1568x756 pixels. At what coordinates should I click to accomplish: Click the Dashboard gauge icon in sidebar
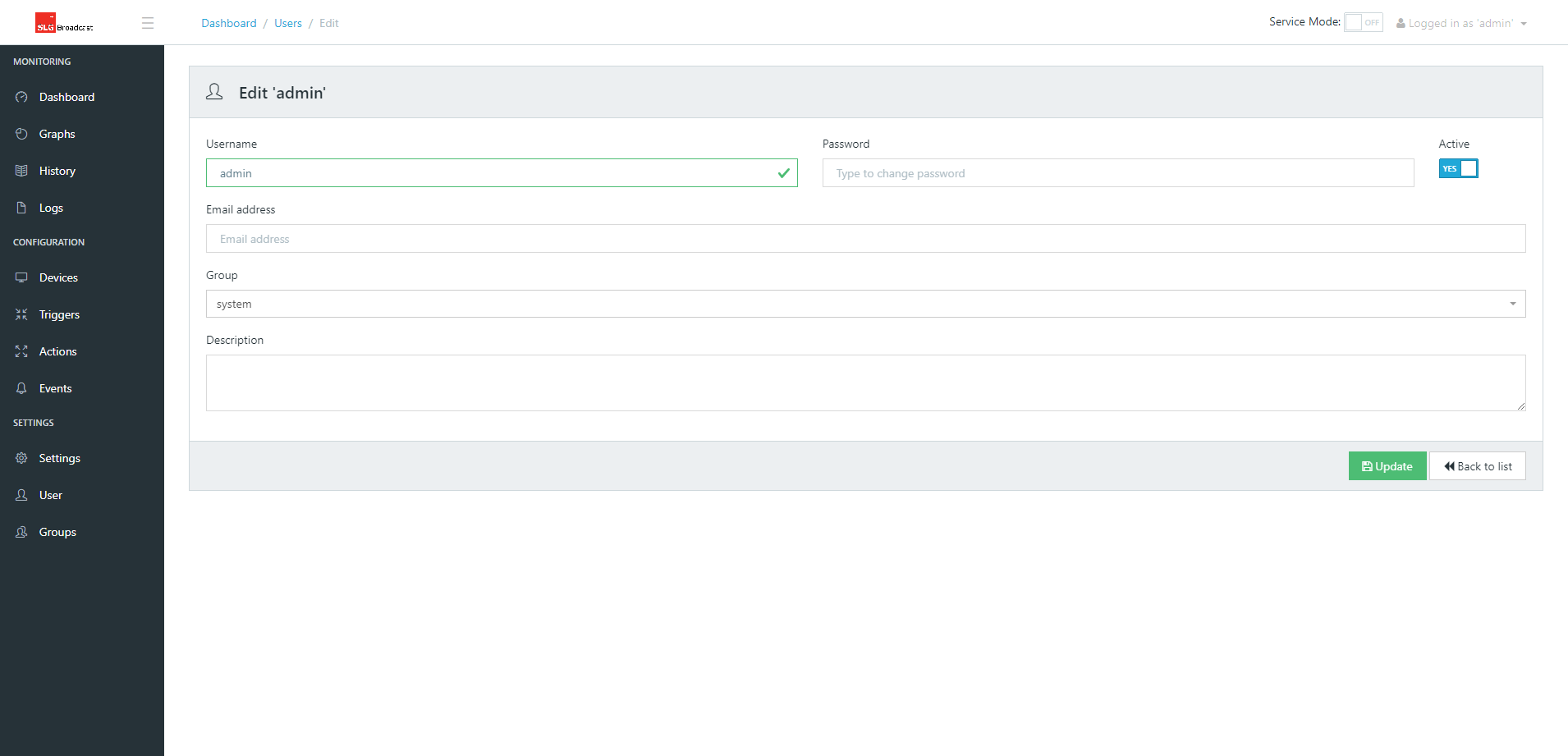(21, 97)
